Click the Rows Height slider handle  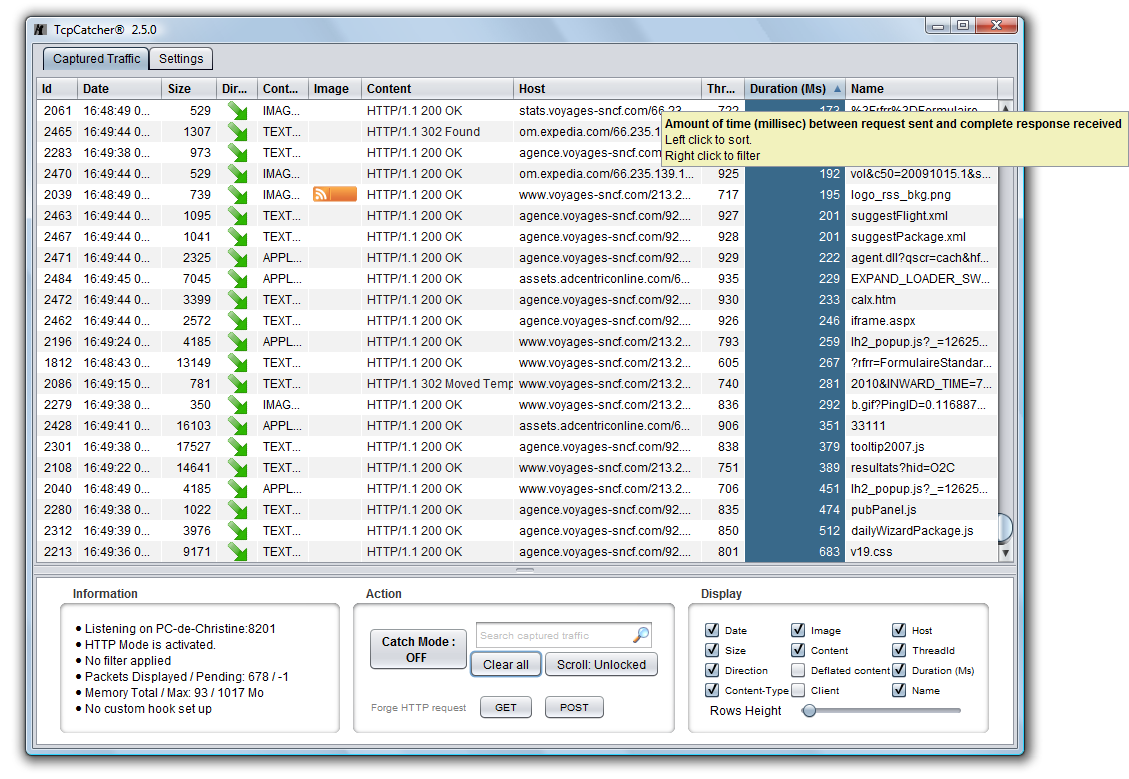pos(809,710)
